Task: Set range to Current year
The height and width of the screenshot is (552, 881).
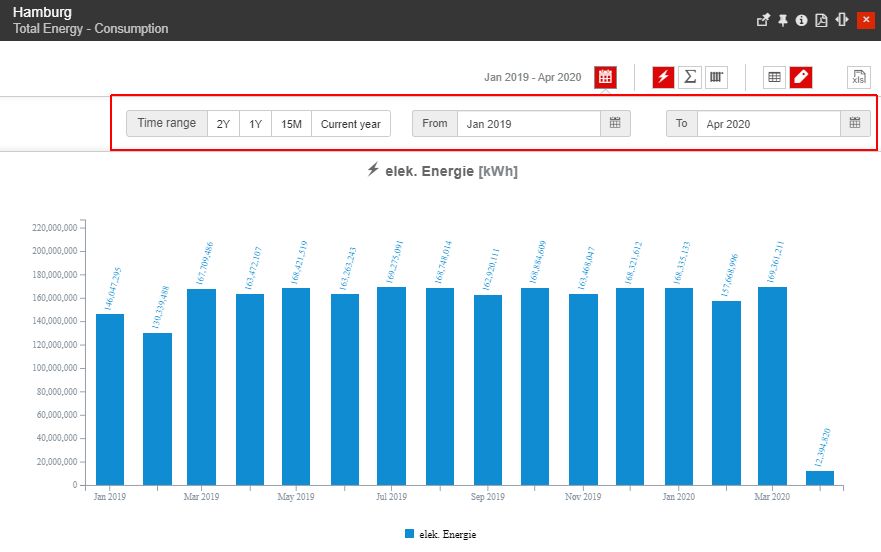Action: click(350, 124)
